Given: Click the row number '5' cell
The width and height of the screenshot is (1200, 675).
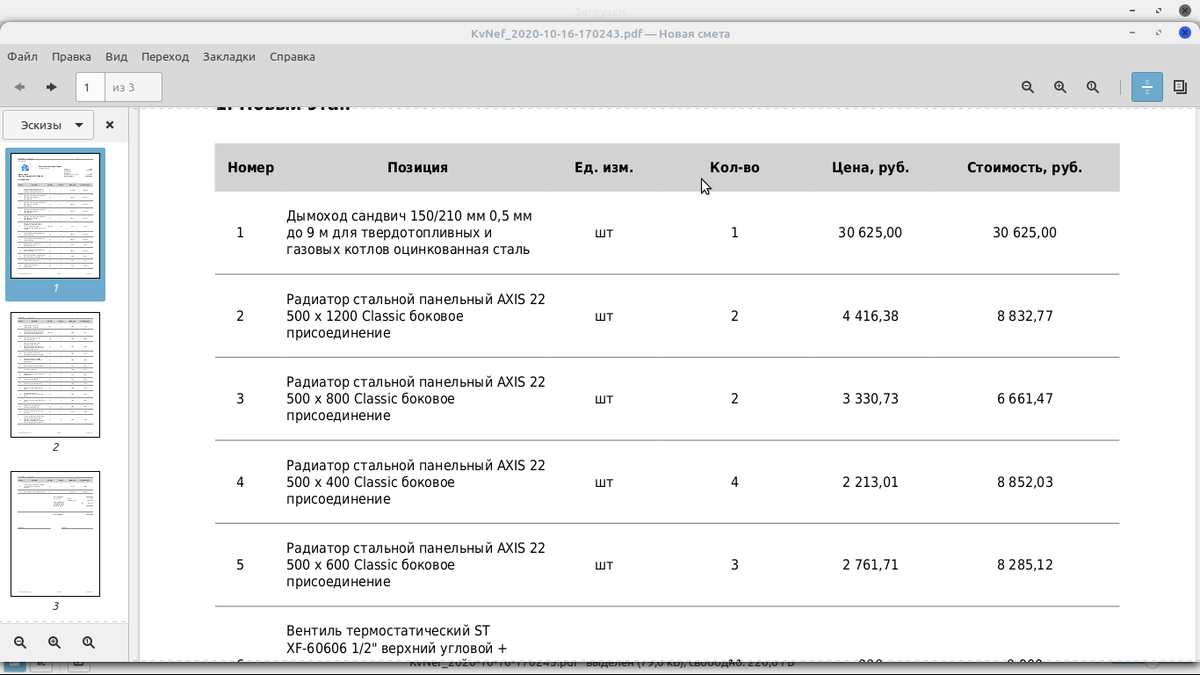Looking at the screenshot, I should pyautogui.click(x=240, y=565).
